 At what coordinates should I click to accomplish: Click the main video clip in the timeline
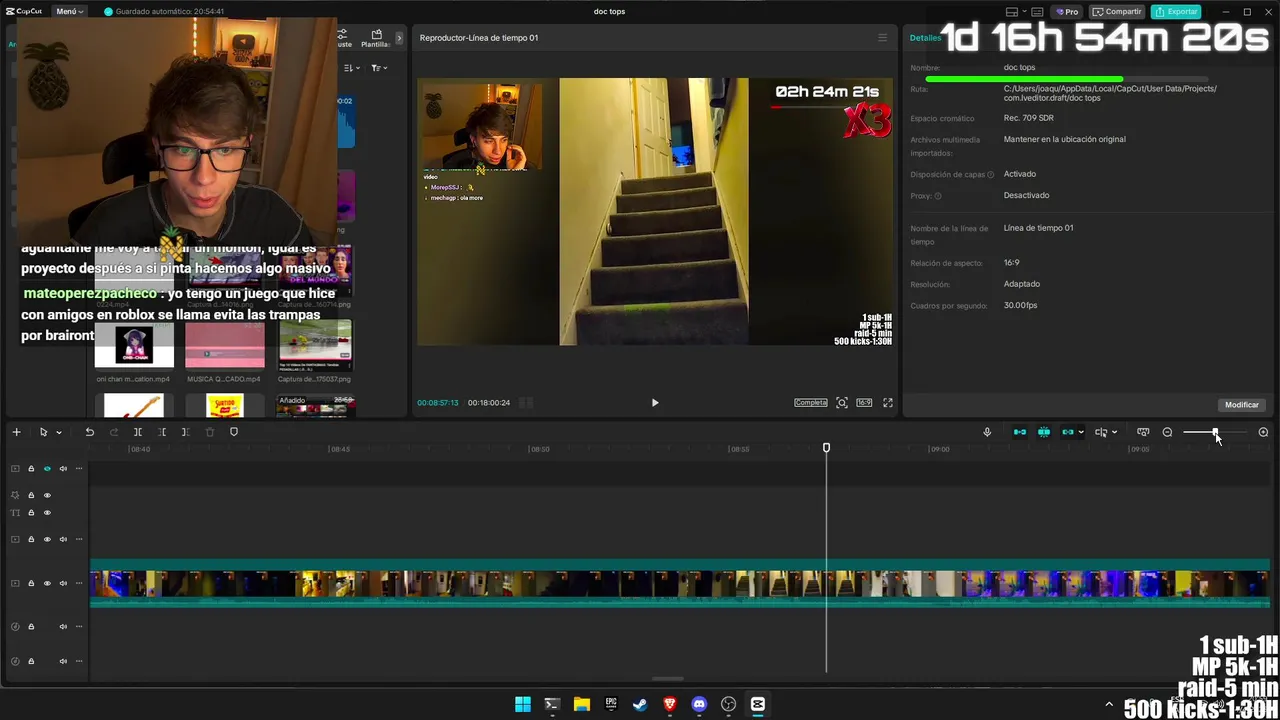point(680,583)
